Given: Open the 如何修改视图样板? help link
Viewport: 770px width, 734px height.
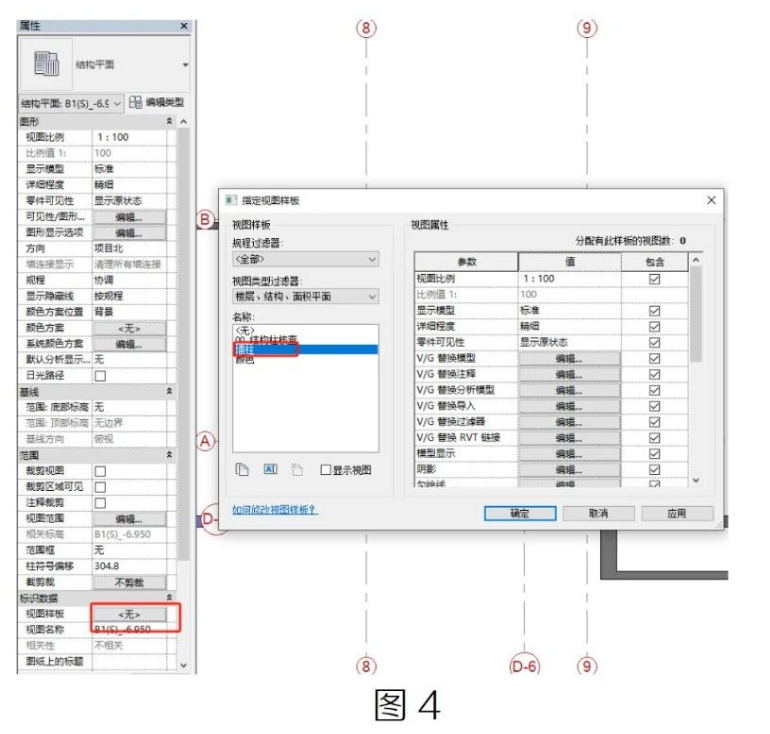Looking at the screenshot, I should [x=275, y=510].
